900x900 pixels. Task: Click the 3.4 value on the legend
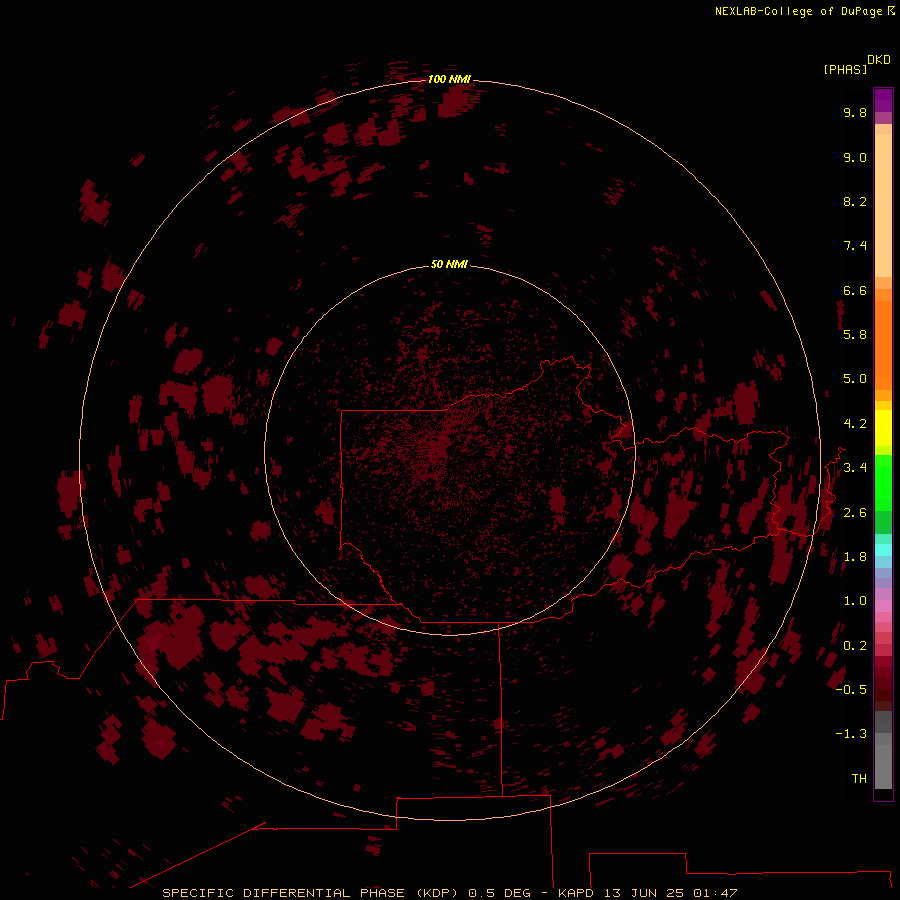pos(855,468)
